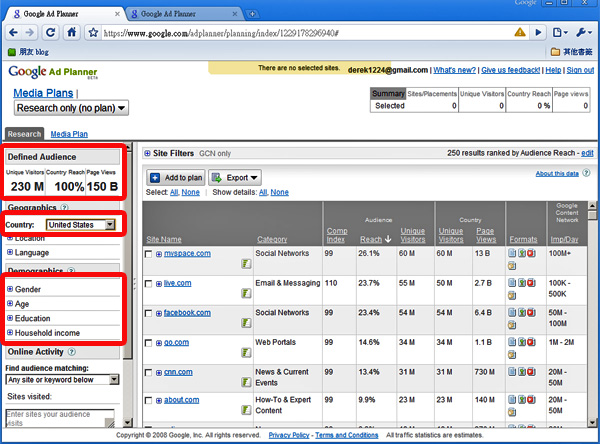
Task: Expand the Site Filters section
Action: pyautogui.click(x=147, y=153)
